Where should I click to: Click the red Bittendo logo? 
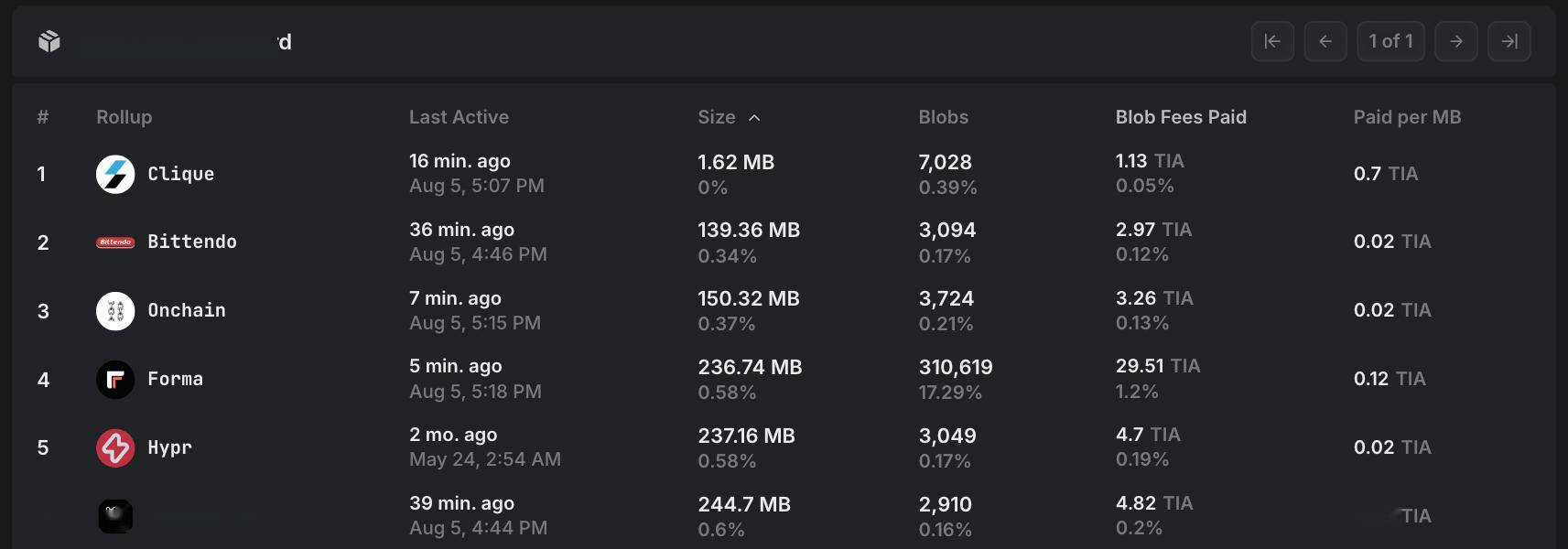(x=115, y=242)
